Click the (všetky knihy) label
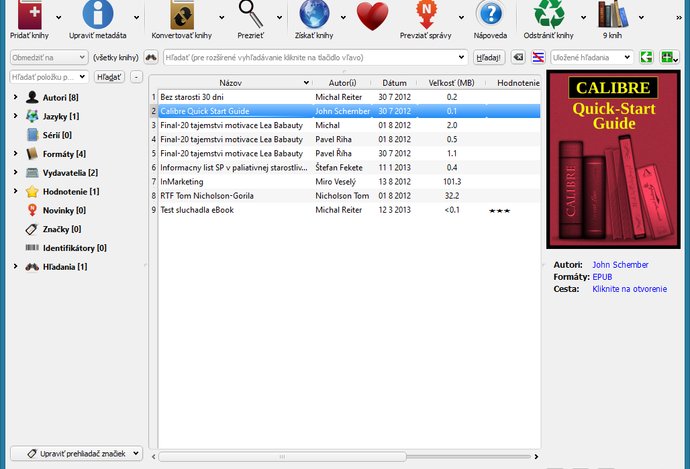 [116, 57]
